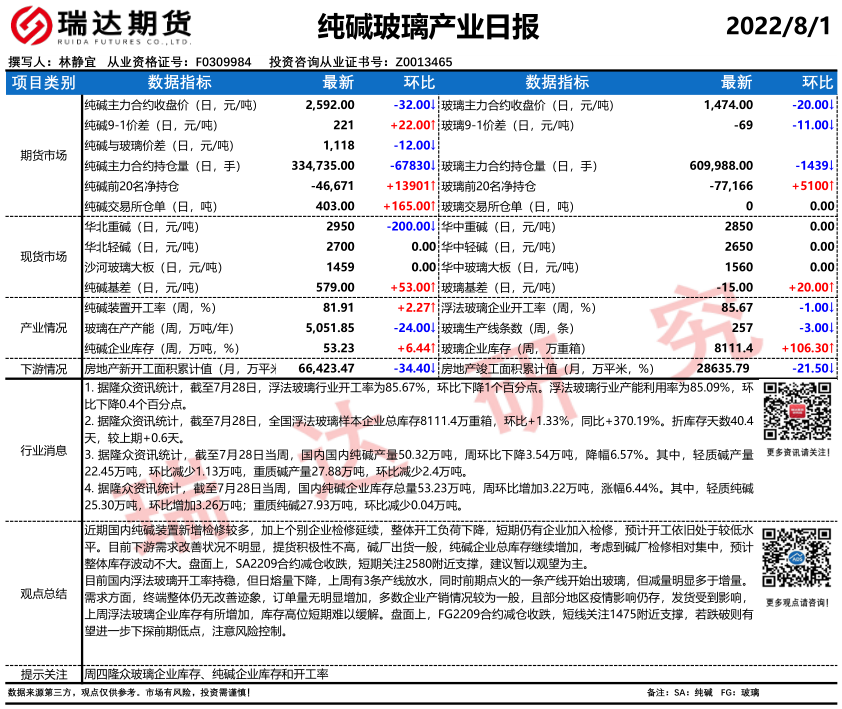Click the 行业消息 section label
This screenshot has height=709, width=842.
(42, 449)
